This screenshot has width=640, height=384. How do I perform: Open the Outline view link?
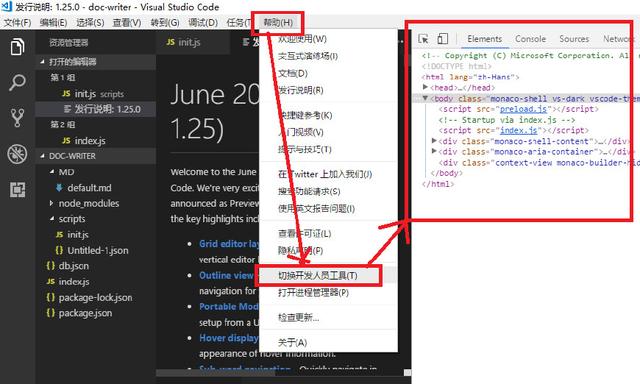click(226, 275)
